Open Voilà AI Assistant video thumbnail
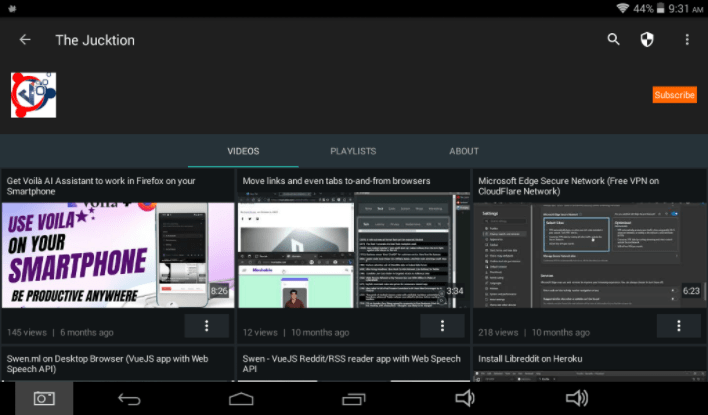 [x=118, y=255]
